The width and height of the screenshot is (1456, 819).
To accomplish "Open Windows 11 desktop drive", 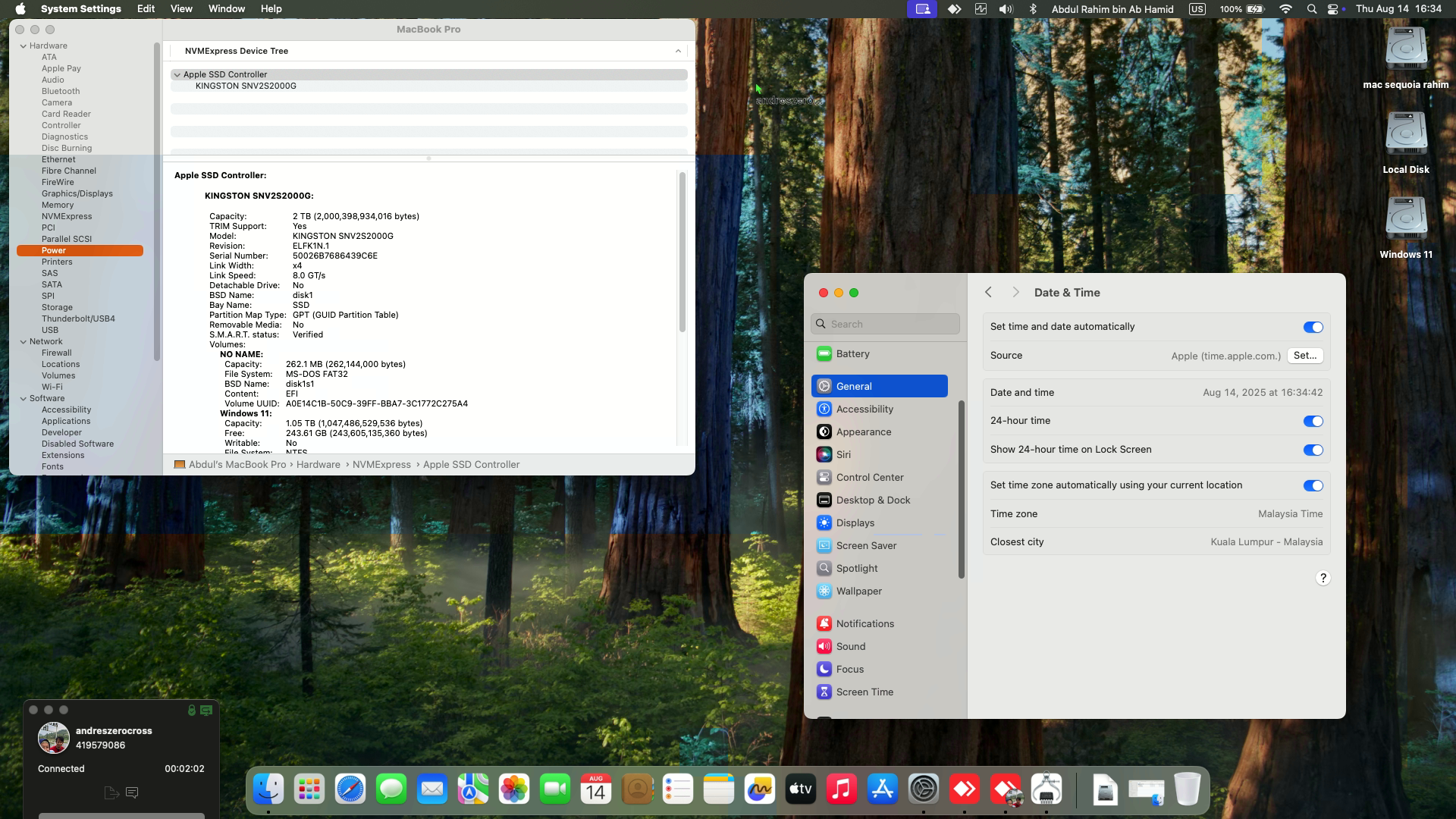I will pos(1406,227).
